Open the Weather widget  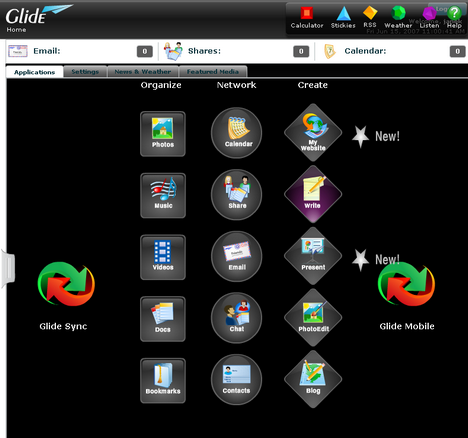[398, 18]
